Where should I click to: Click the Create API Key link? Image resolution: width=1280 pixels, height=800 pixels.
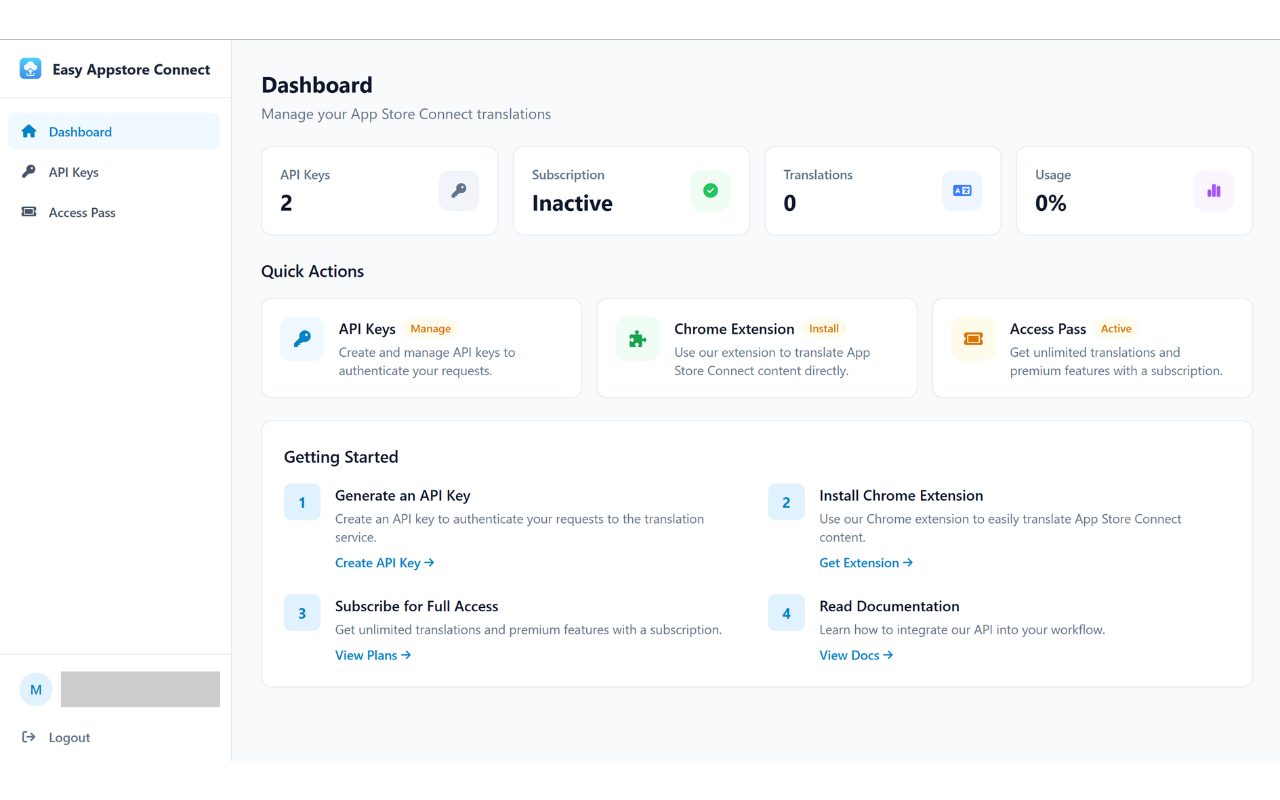(384, 563)
